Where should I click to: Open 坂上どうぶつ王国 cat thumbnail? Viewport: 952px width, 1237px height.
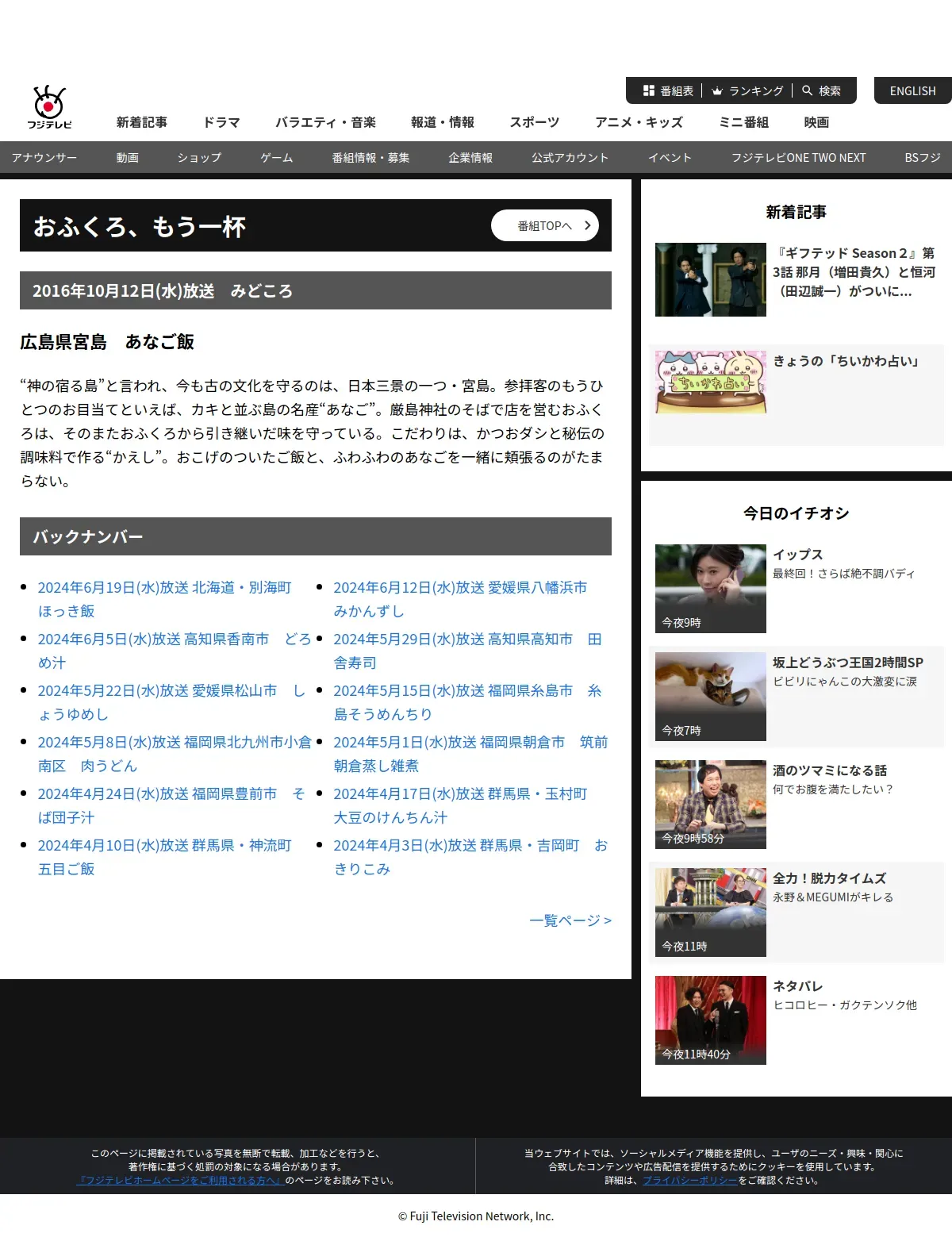(x=711, y=697)
